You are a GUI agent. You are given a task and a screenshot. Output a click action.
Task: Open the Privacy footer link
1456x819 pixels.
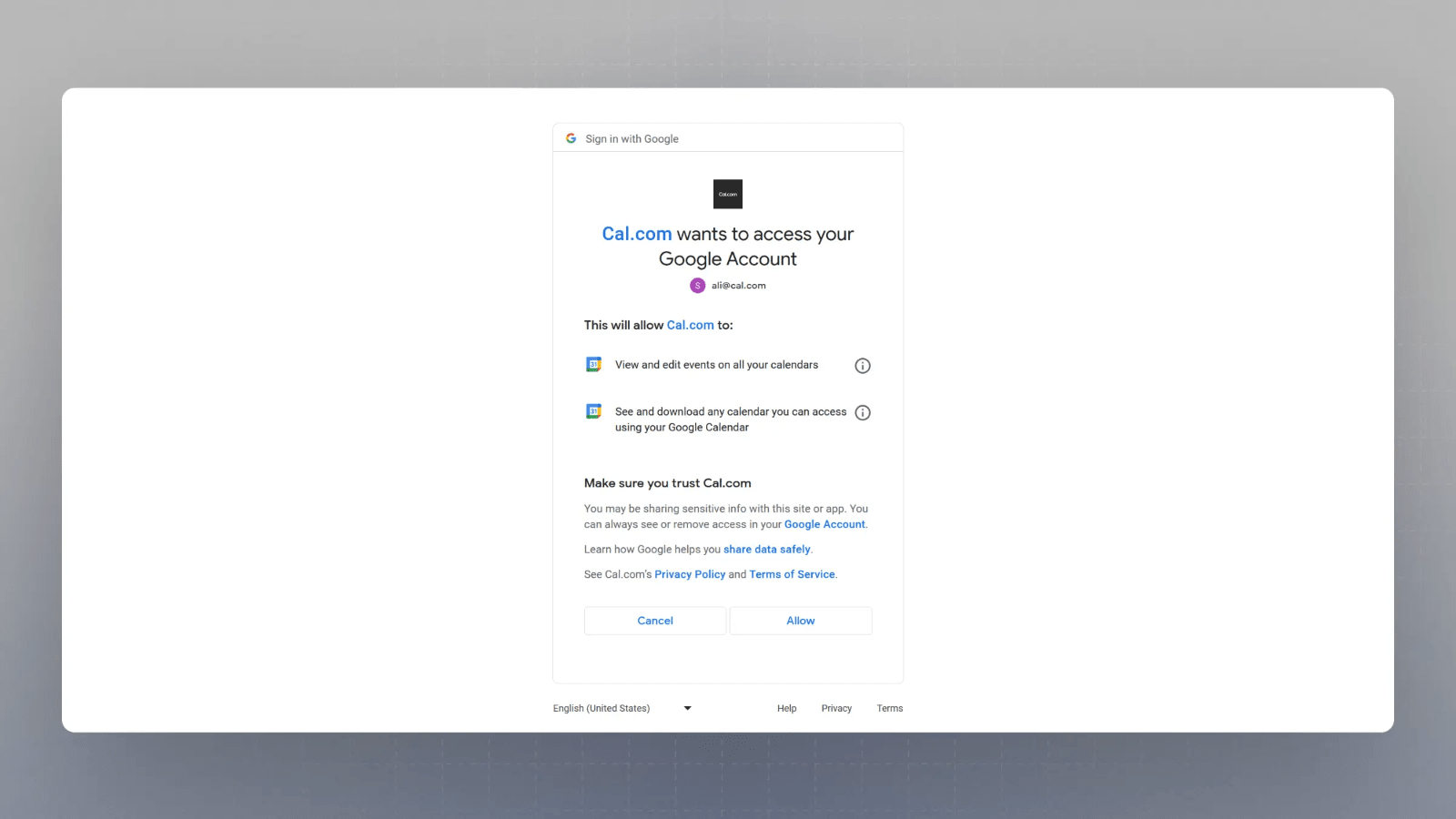pos(836,708)
